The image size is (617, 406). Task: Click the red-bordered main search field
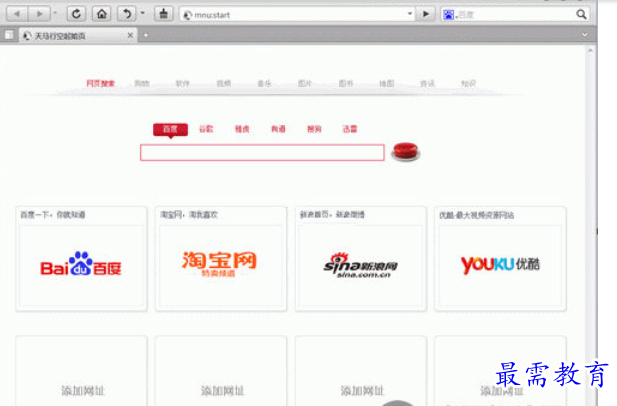tap(262, 153)
